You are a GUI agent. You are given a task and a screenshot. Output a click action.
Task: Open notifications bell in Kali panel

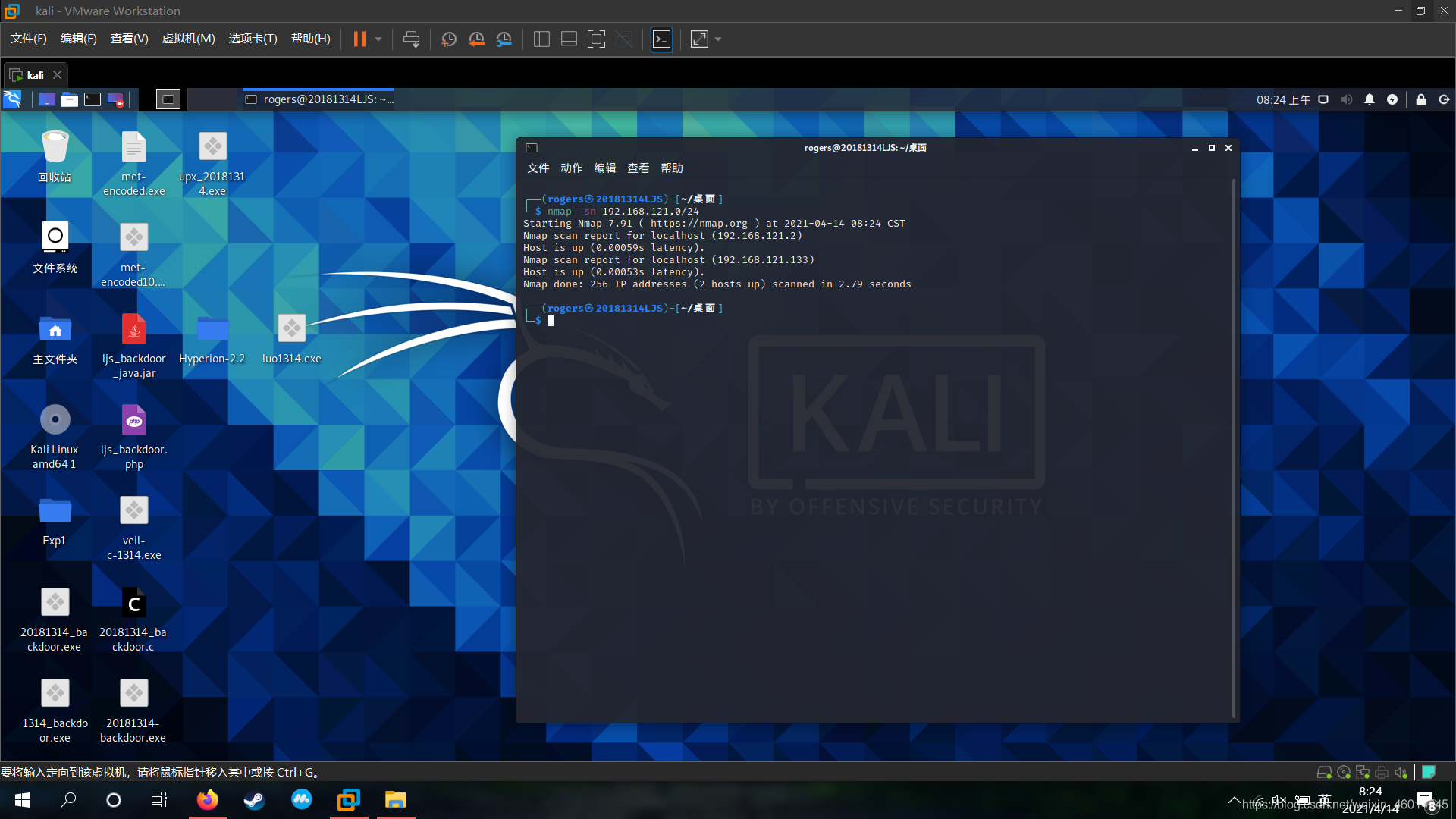[x=1370, y=99]
